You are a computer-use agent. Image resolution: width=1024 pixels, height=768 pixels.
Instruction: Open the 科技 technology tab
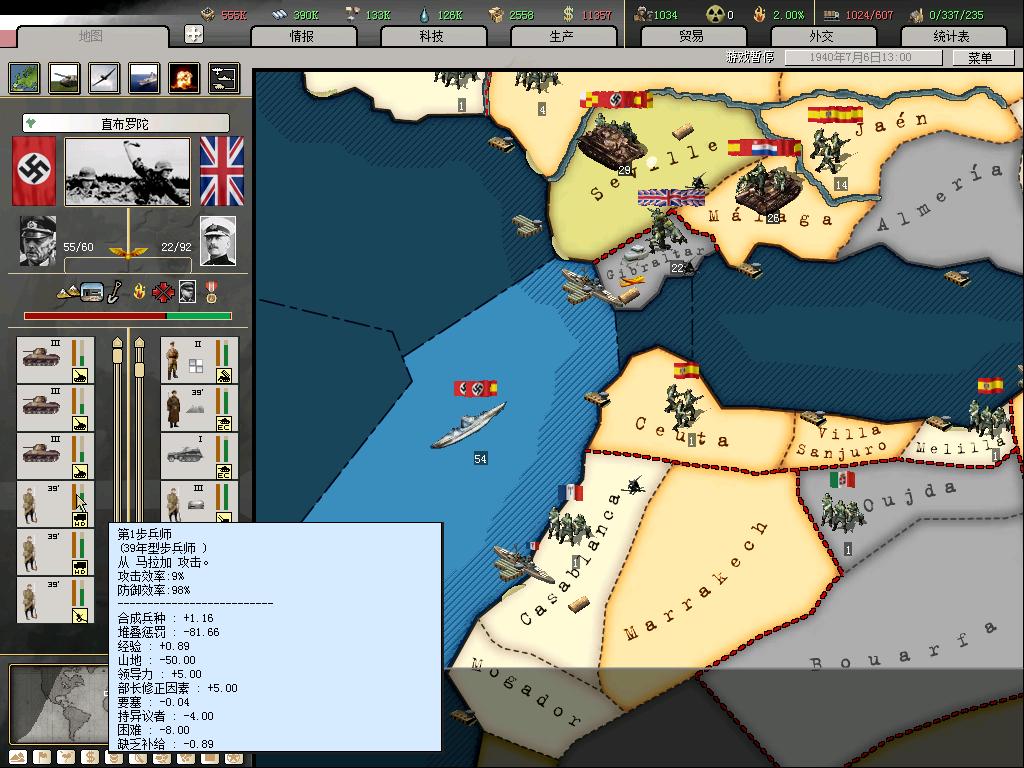(x=432, y=36)
